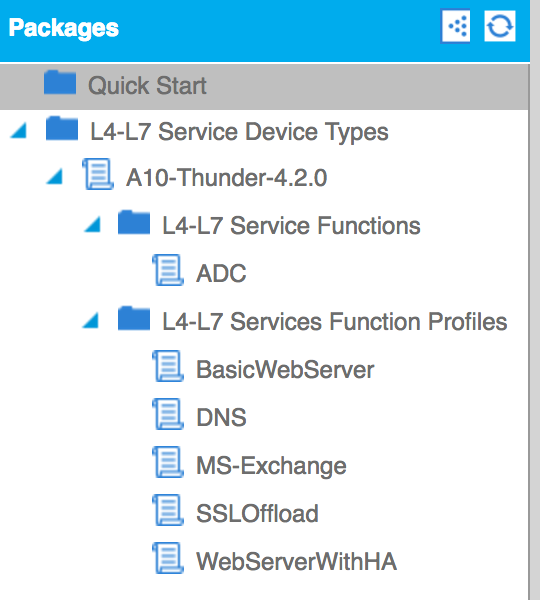Image resolution: width=542 pixels, height=600 pixels.
Task: Click the topology dots icon in Packages header
Action: (455, 26)
